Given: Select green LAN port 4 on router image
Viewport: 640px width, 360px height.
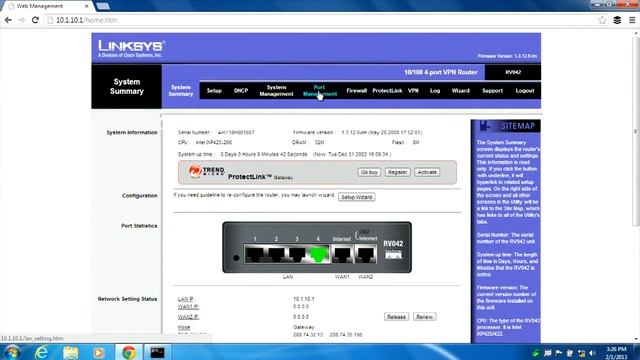Looking at the screenshot, I should point(318,254).
